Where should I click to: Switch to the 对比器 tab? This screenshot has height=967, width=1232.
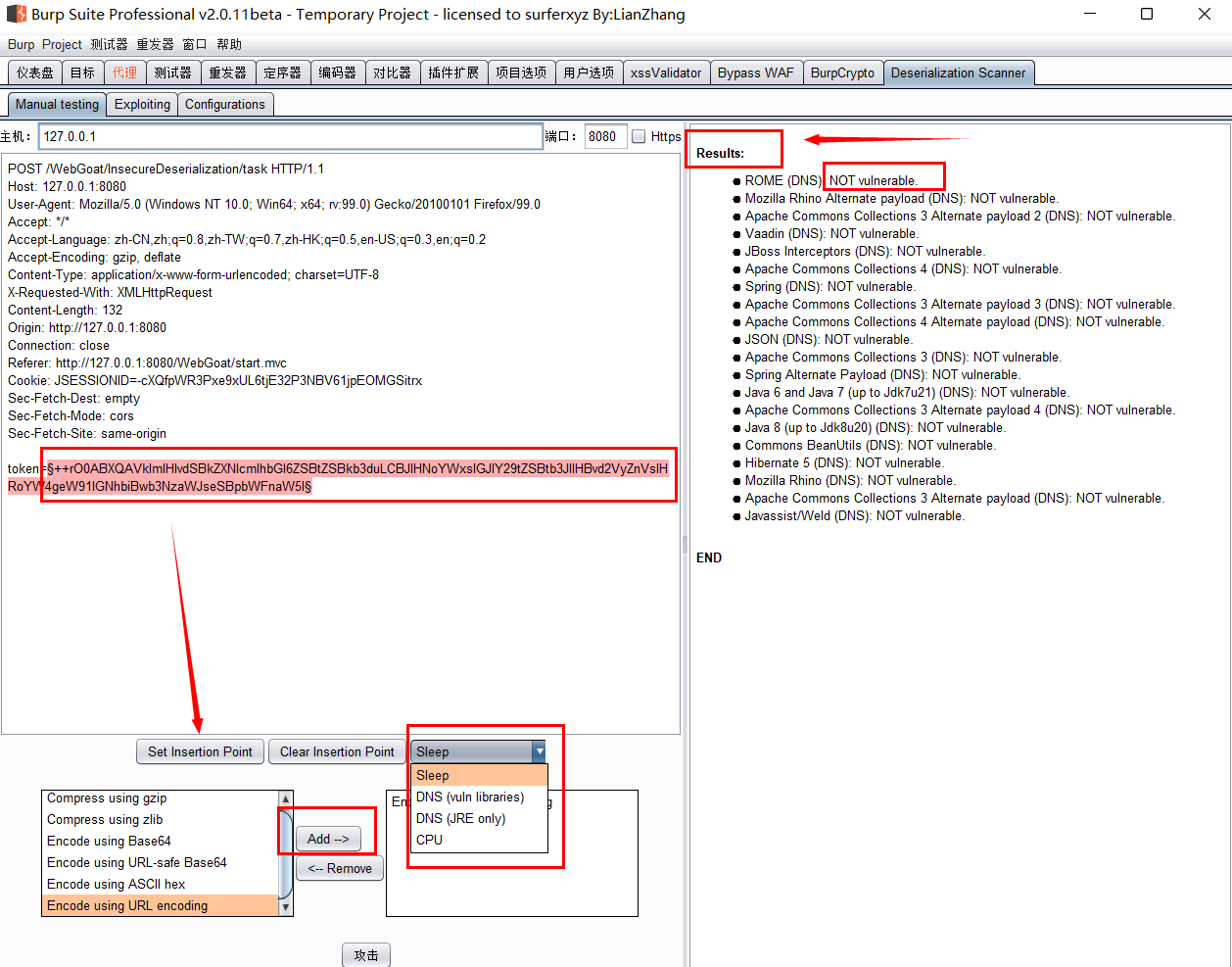(392, 73)
